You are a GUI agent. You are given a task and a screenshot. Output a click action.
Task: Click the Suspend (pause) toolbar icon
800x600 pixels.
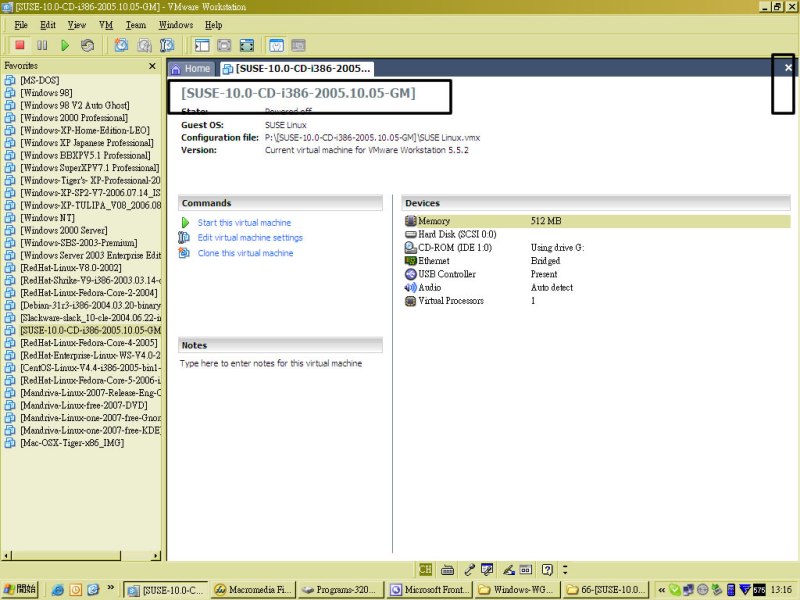(42, 45)
